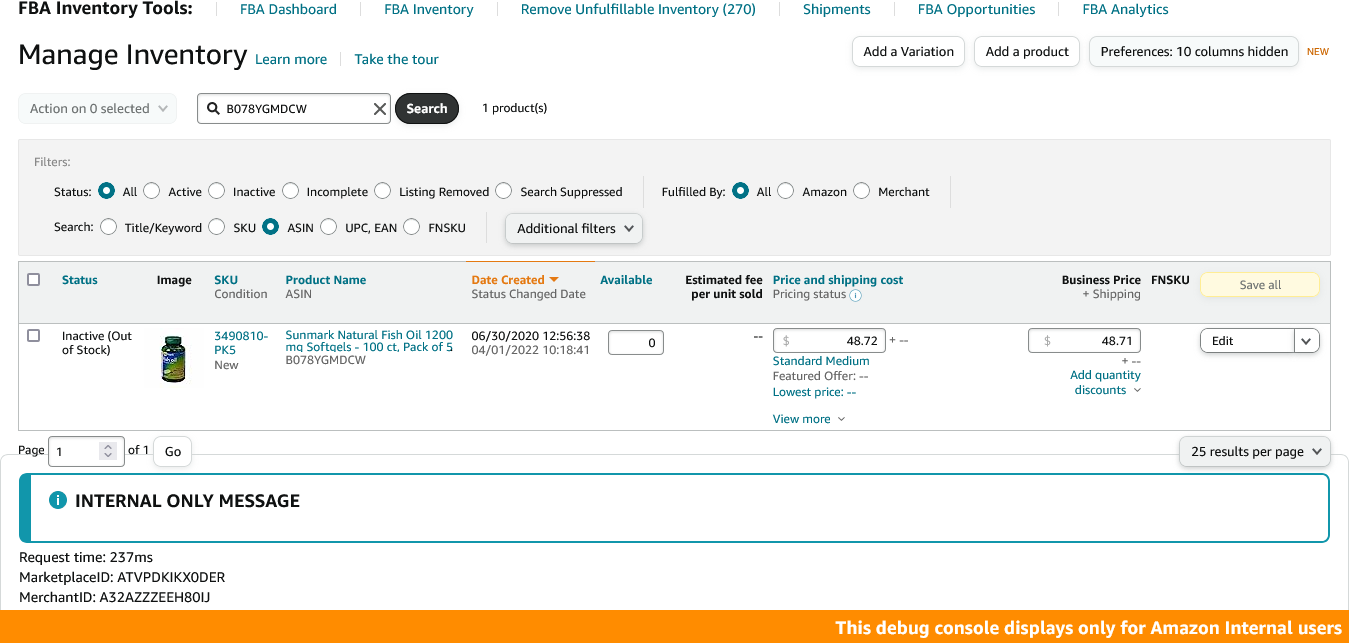
Task: Sort by Status column header
Action: coord(80,280)
